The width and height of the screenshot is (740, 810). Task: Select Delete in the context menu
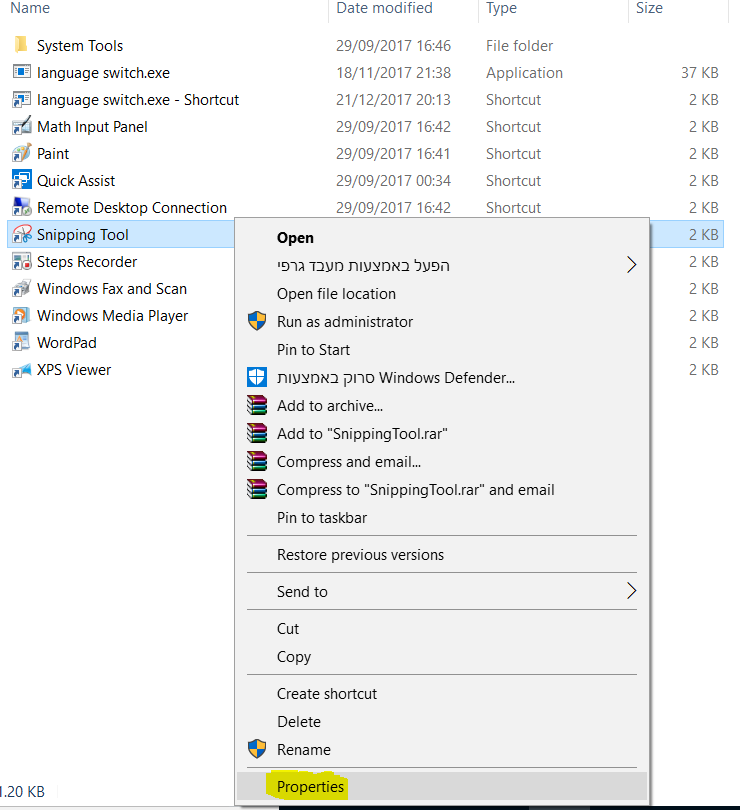(x=442, y=721)
